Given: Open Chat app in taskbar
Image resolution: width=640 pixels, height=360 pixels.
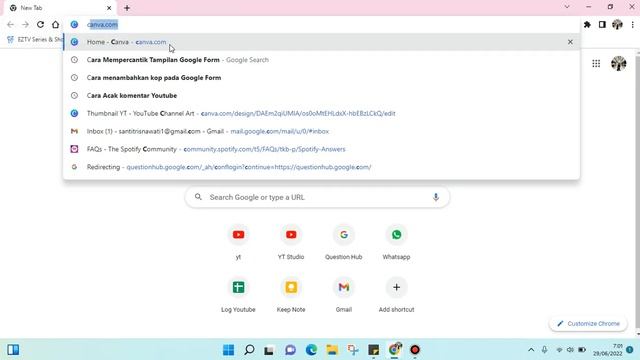Looking at the screenshot, I should pos(290,350).
